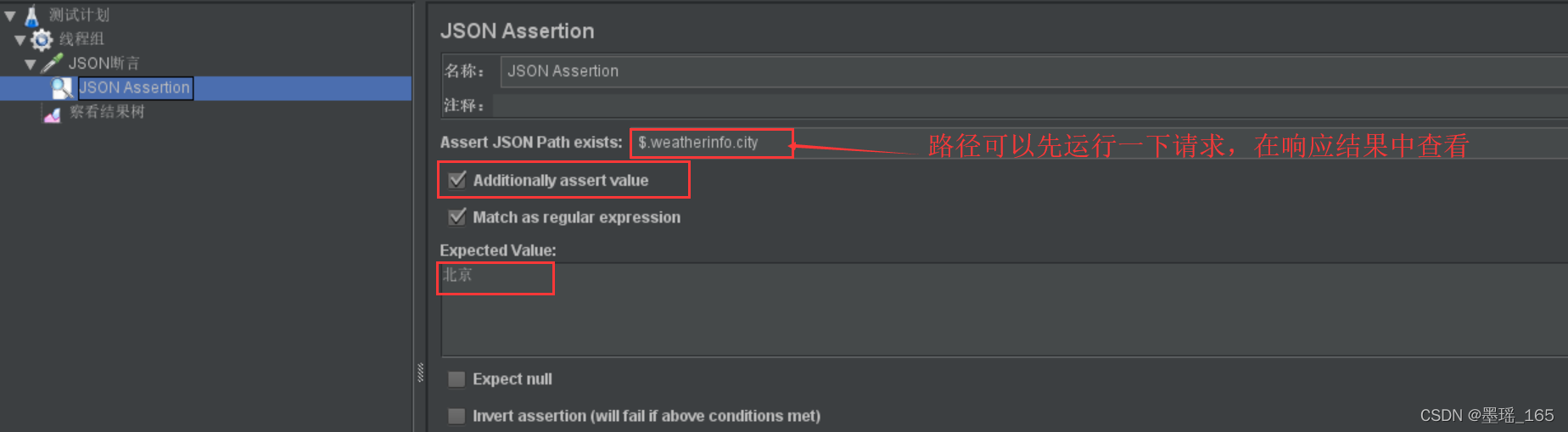Click the JSON断言 sampler pipette icon
Screen dimensions: 1568x432
52,63
